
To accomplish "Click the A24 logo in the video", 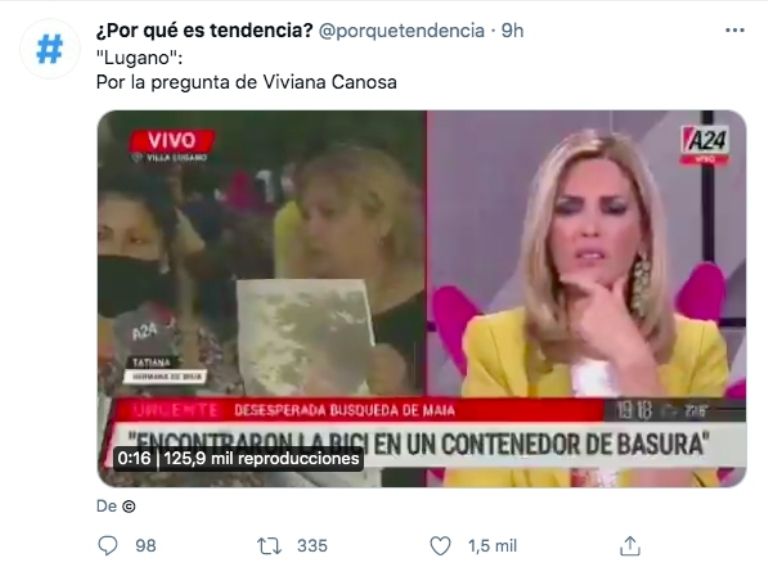I will tap(706, 141).
